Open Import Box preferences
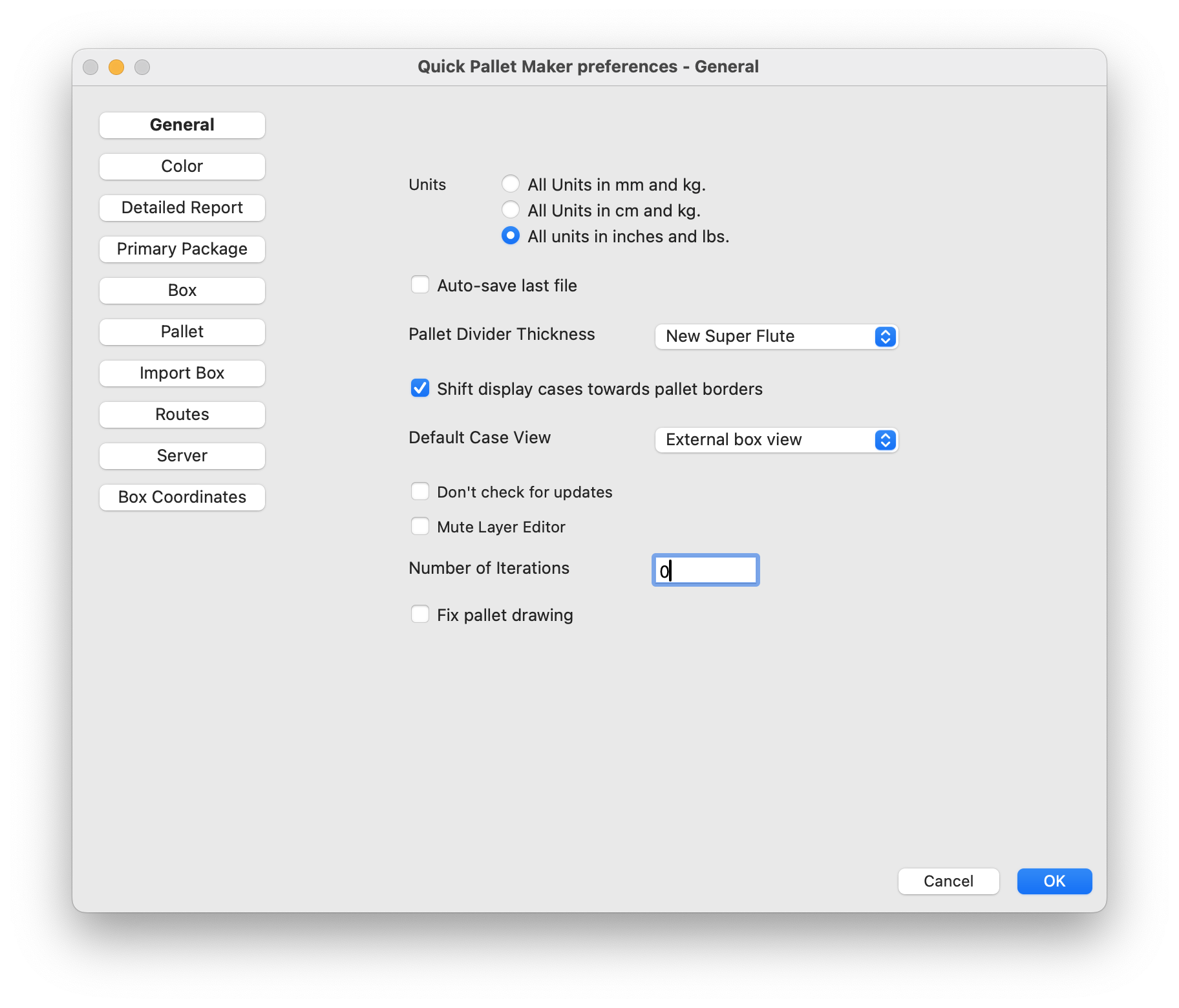Image resolution: width=1179 pixels, height=1008 pixels. [182, 373]
